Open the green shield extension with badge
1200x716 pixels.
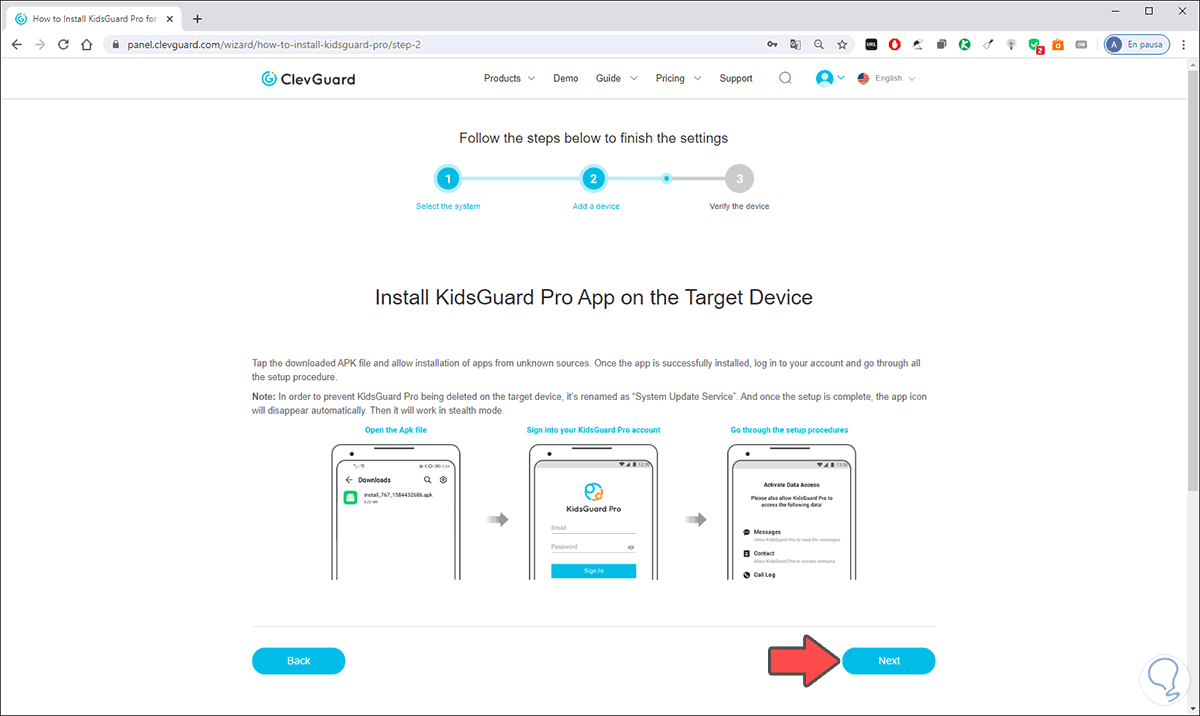(1035, 45)
